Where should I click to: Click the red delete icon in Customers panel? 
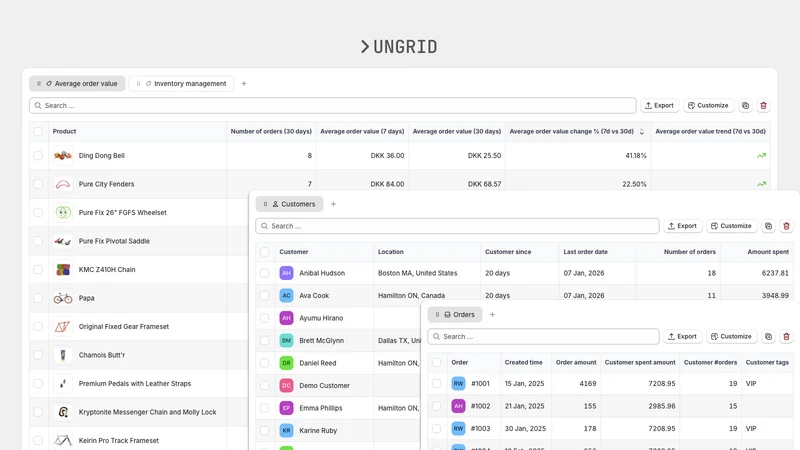(x=786, y=226)
